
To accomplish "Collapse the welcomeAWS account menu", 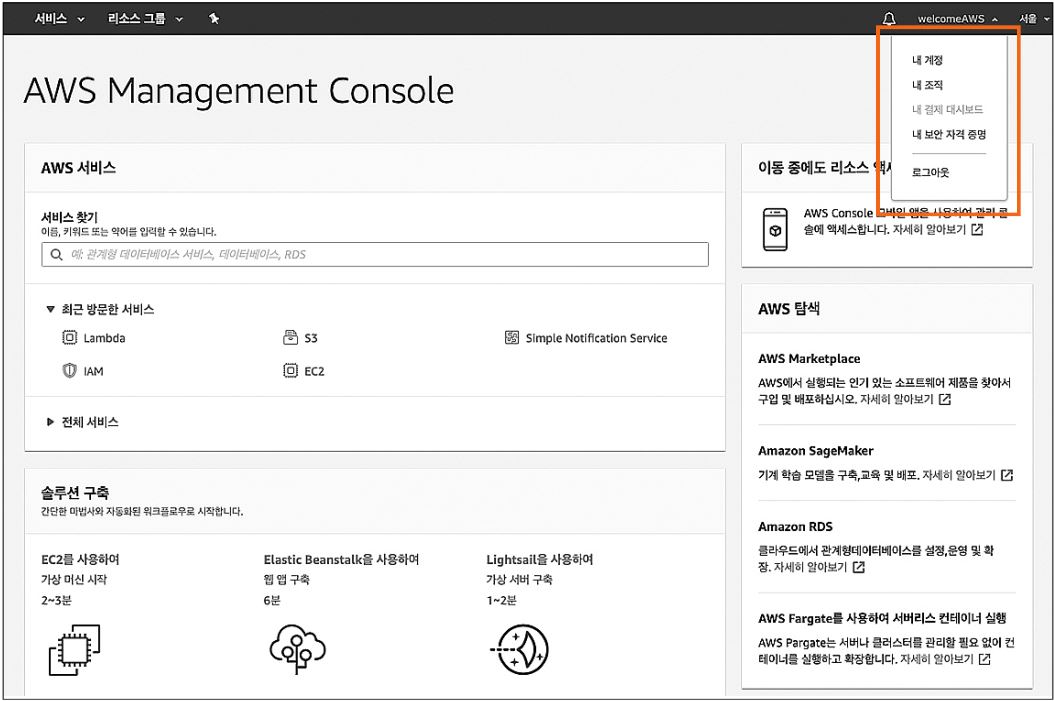I will click(x=957, y=19).
